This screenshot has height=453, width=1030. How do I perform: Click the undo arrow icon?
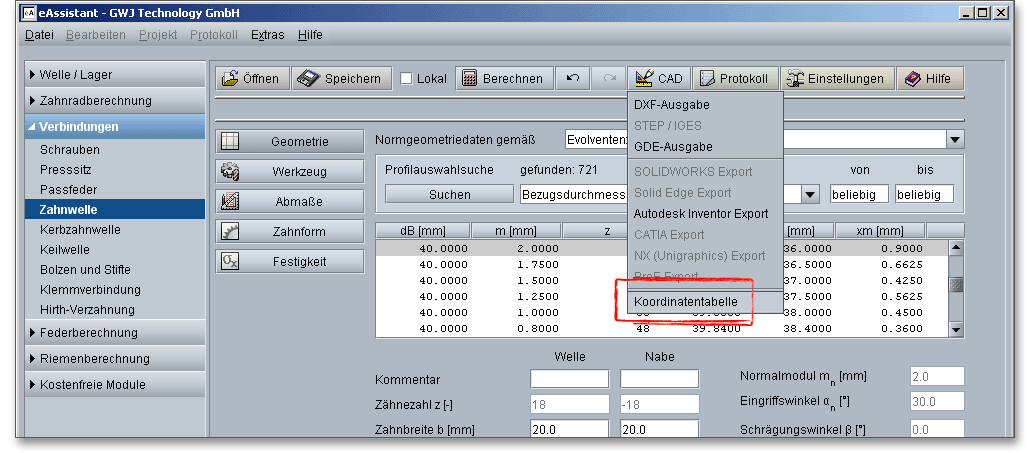572,79
